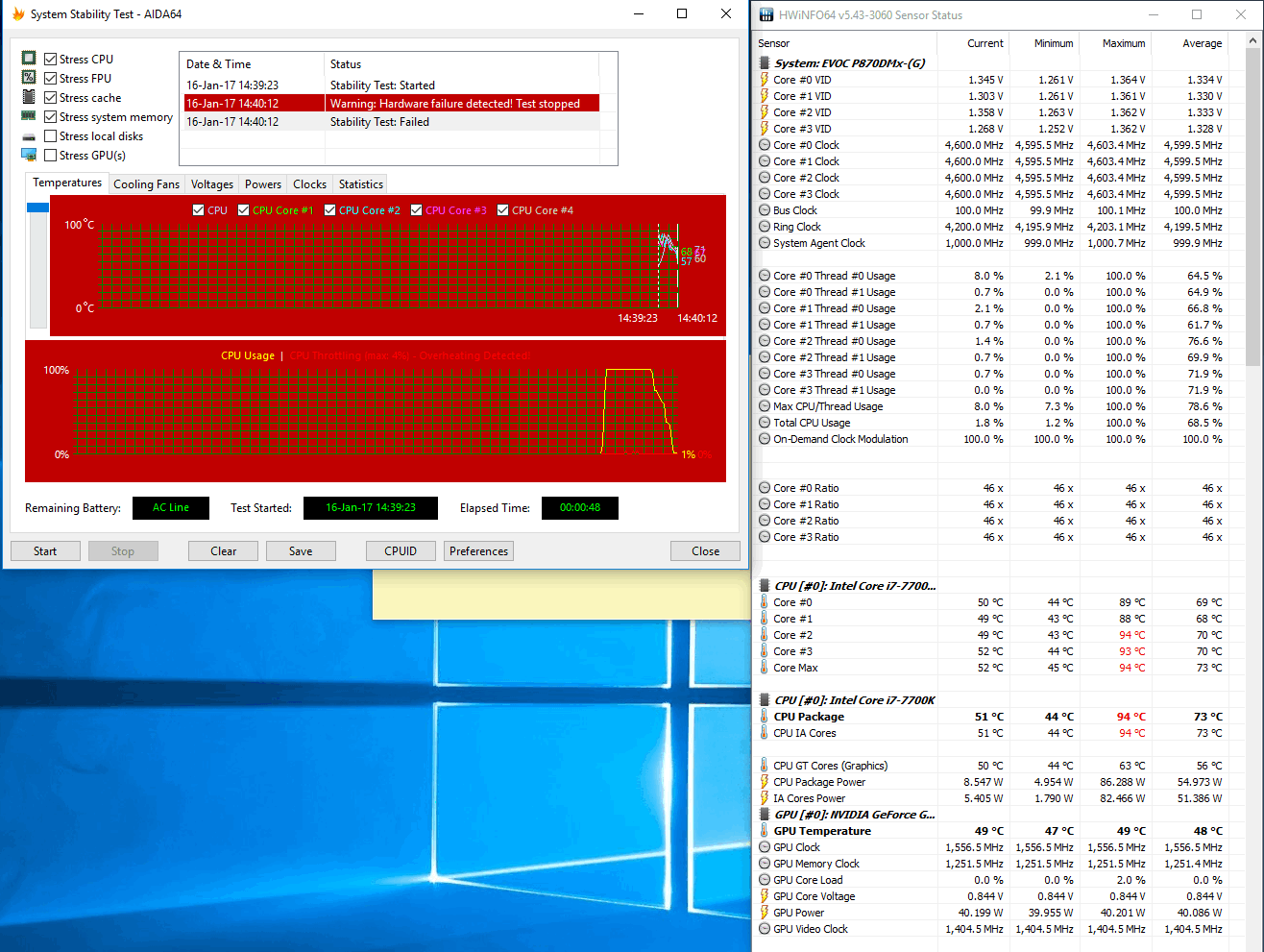Open the Preferences button
The width and height of the screenshot is (1264, 952).
(478, 551)
